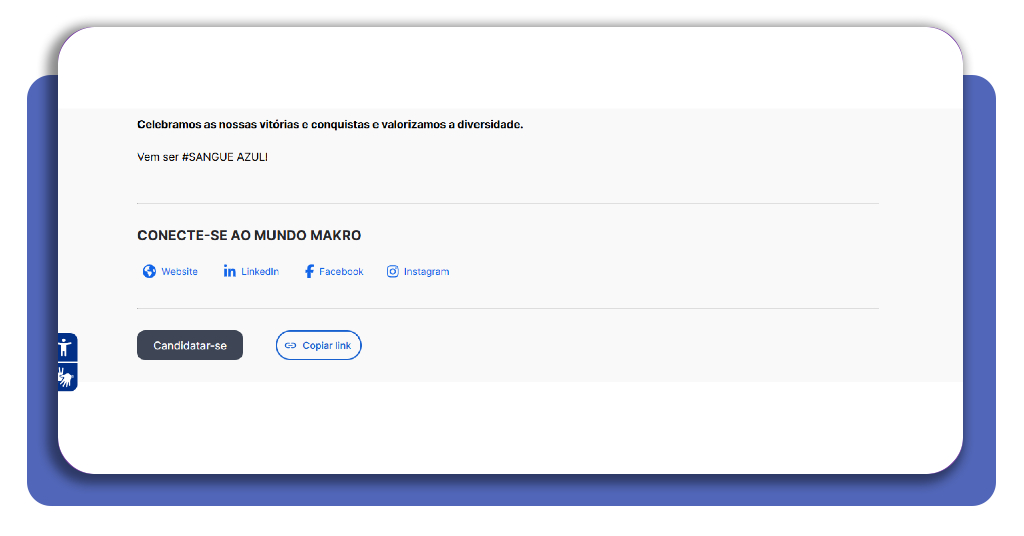Click the LinkedIn logo icon
This screenshot has width=1024, height=536.
click(x=229, y=271)
